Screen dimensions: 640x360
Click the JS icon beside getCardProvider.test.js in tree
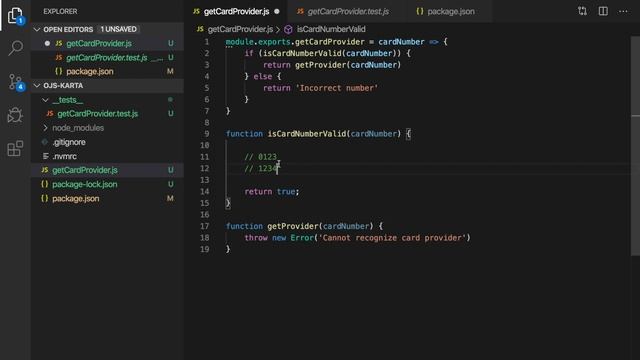pos(50,113)
